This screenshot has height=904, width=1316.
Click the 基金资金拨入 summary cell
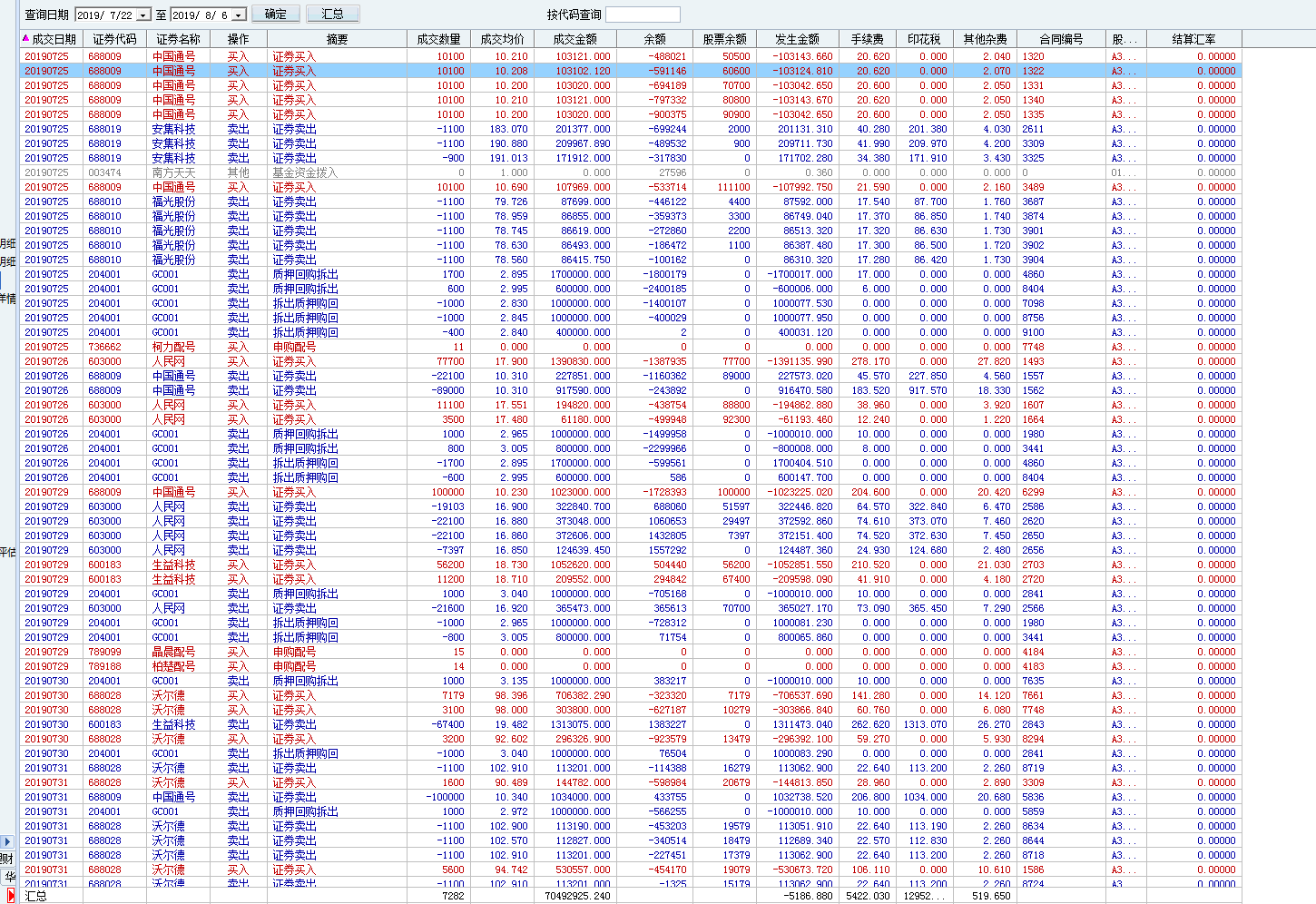point(305,172)
